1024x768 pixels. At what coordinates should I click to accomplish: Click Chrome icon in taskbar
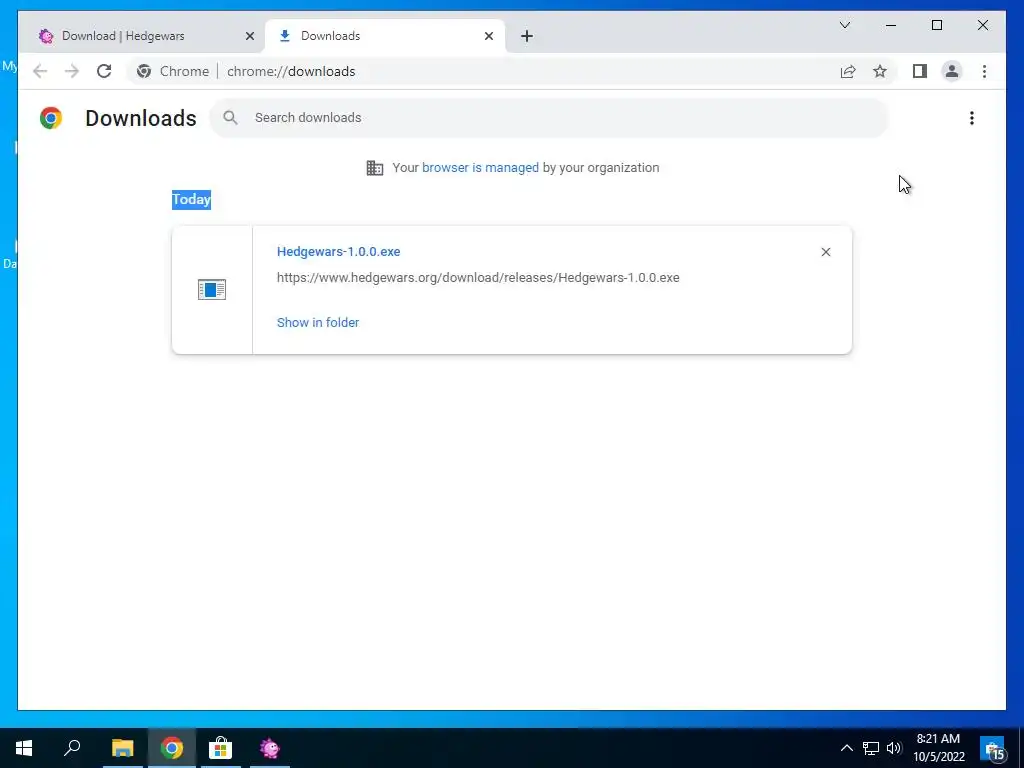(x=172, y=748)
